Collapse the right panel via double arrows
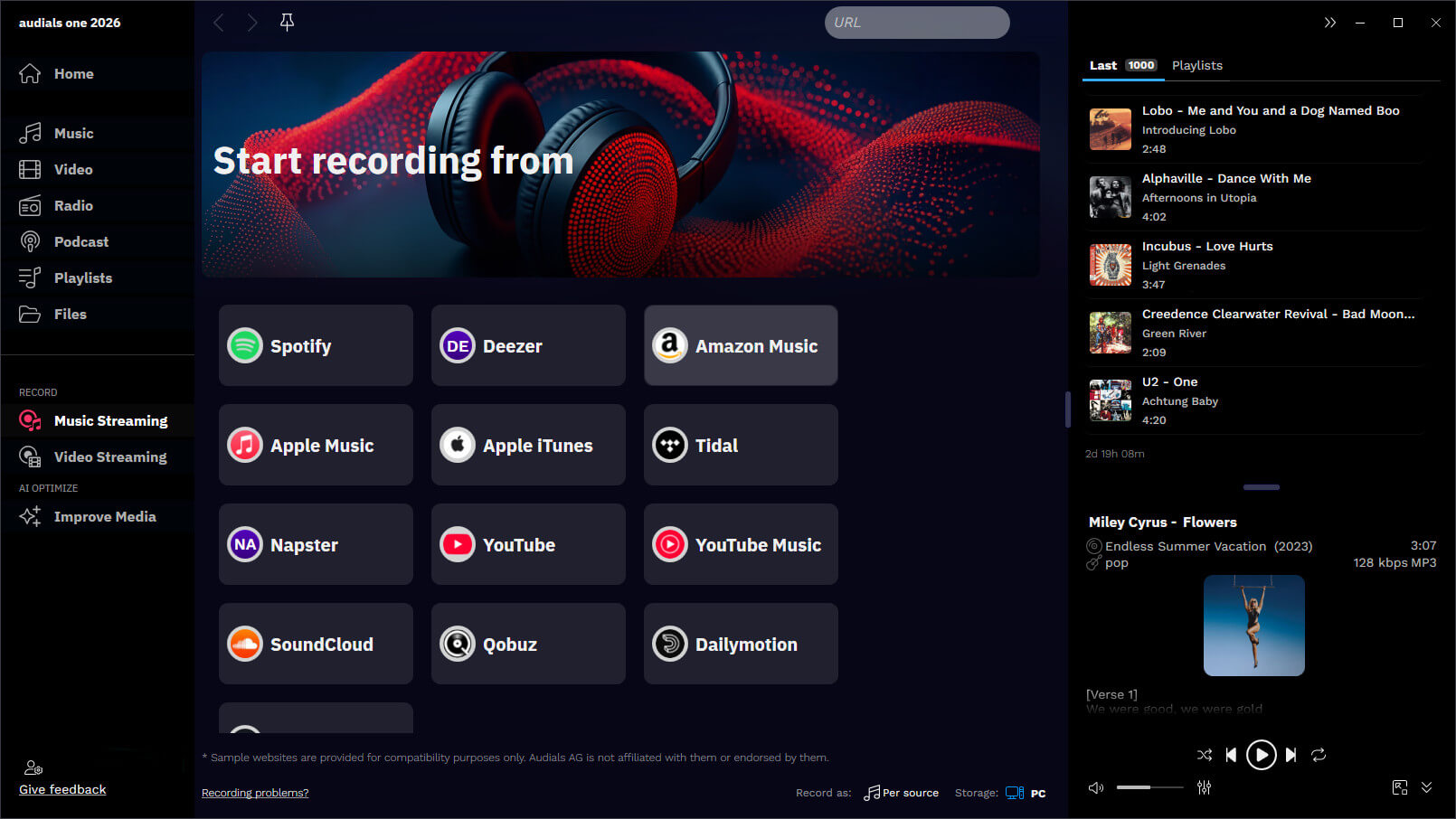 pyautogui.click(x=1329, y=22)
